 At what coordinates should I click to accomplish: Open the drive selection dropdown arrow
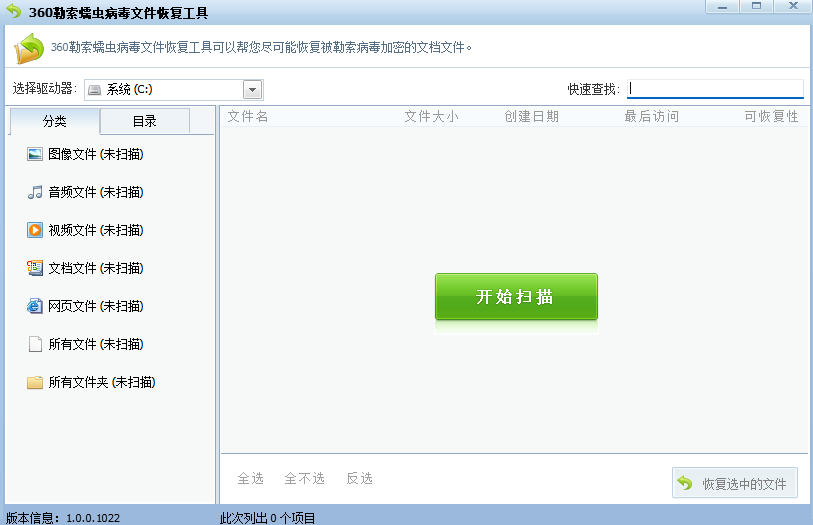(253, 90)
